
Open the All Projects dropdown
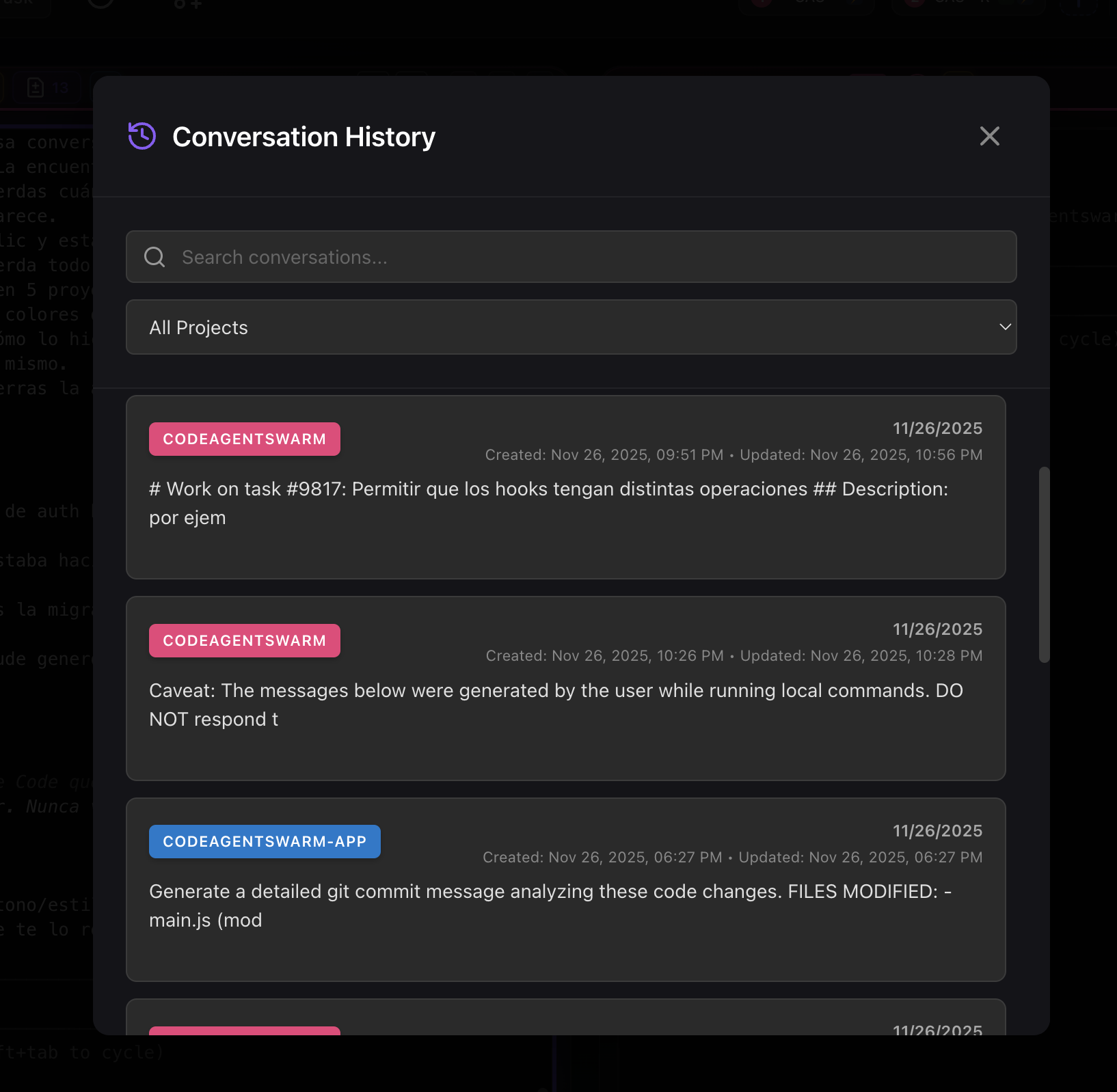click(571, 327)
